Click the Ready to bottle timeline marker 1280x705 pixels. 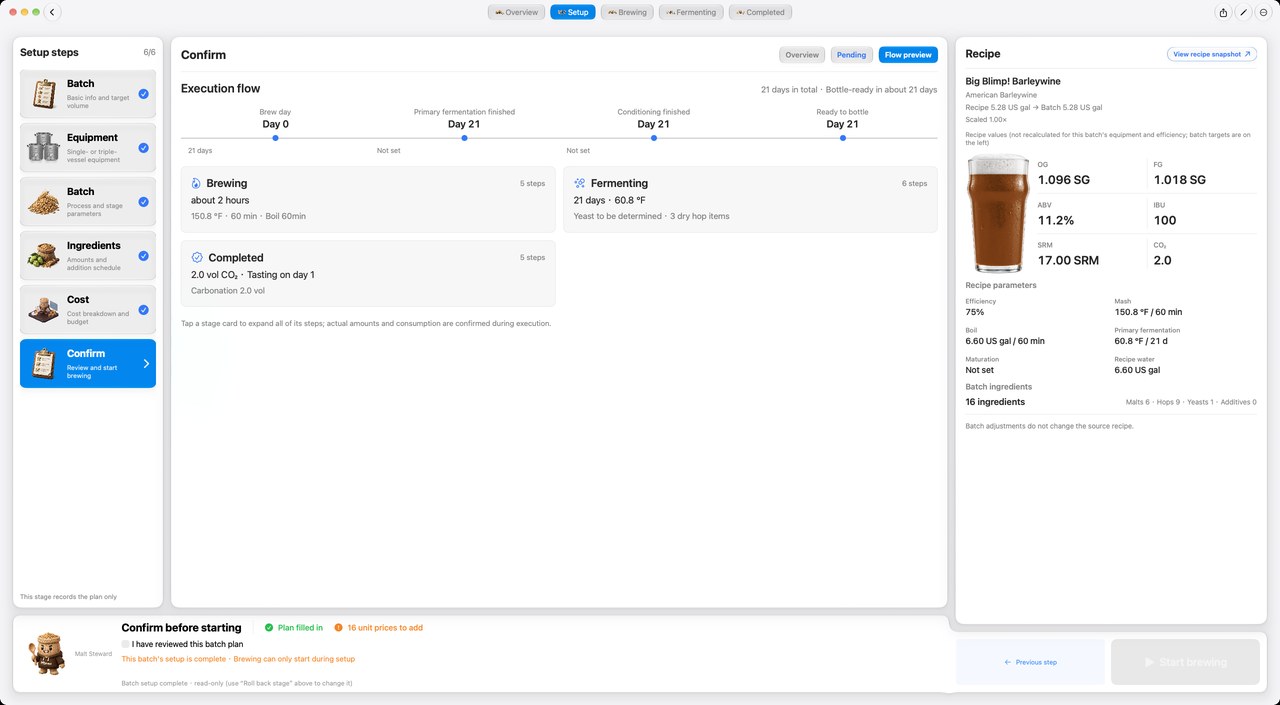tap(843, 138)
